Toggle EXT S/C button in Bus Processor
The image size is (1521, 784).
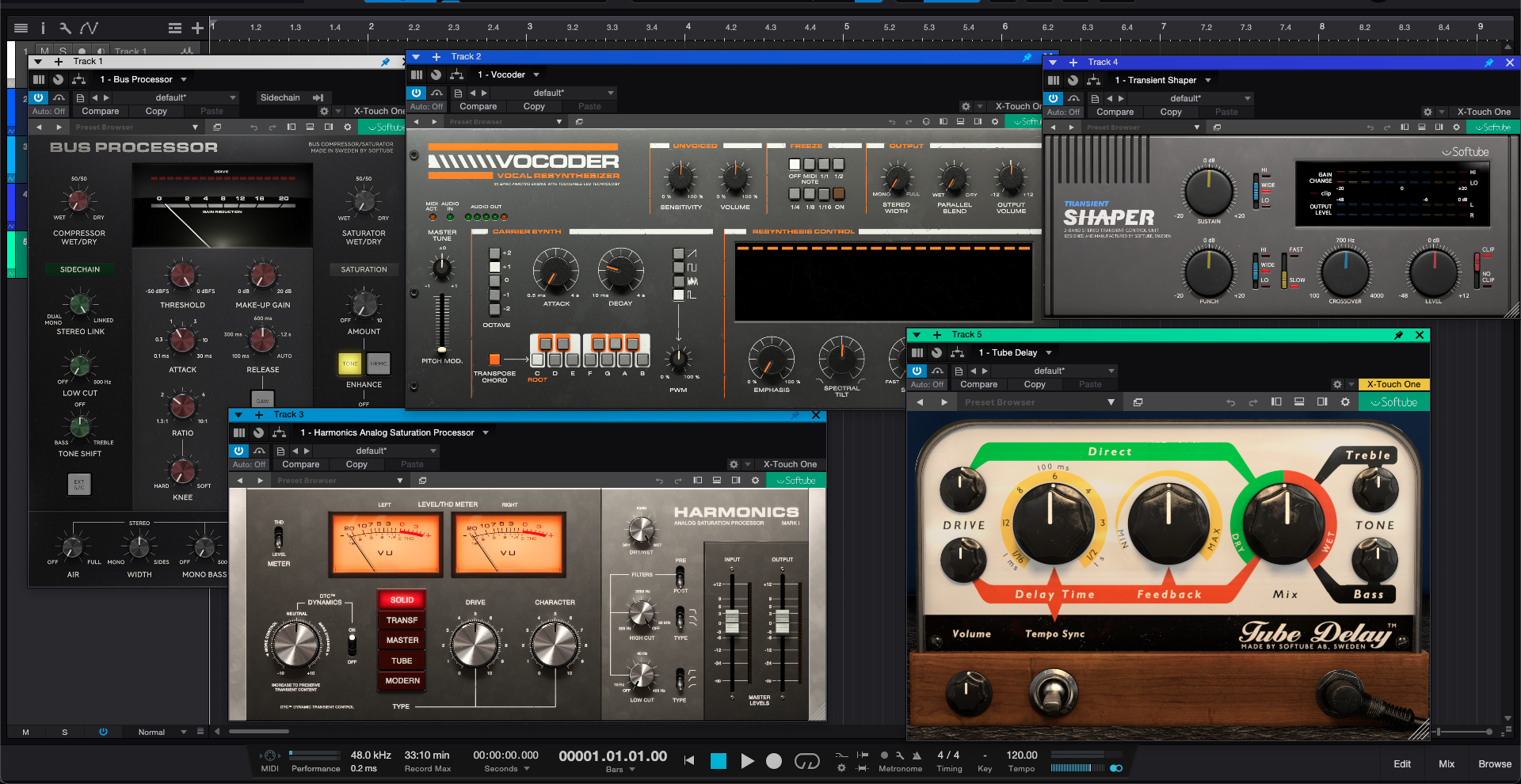point(79,484)
